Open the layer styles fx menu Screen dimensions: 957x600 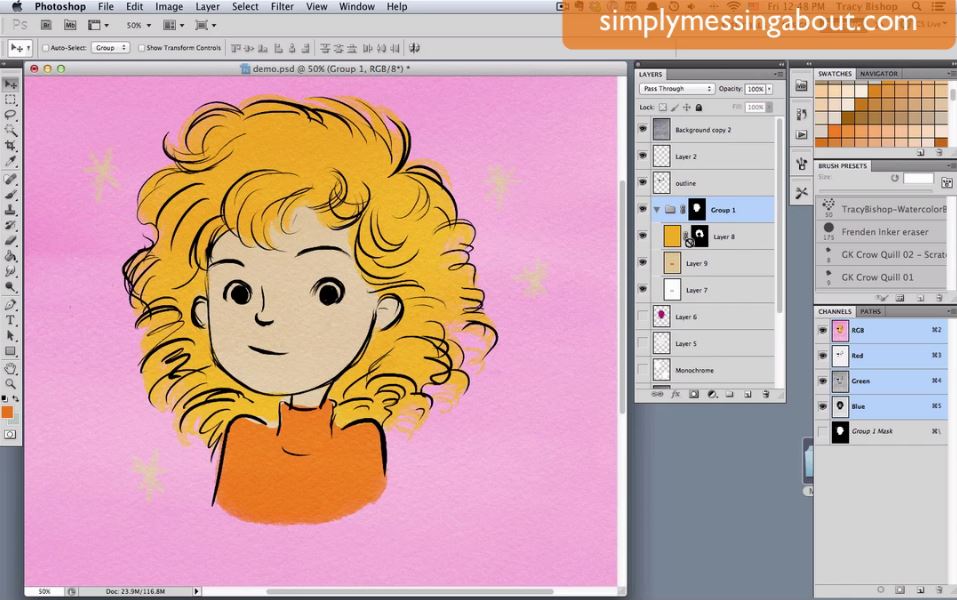tap(675, 394)
